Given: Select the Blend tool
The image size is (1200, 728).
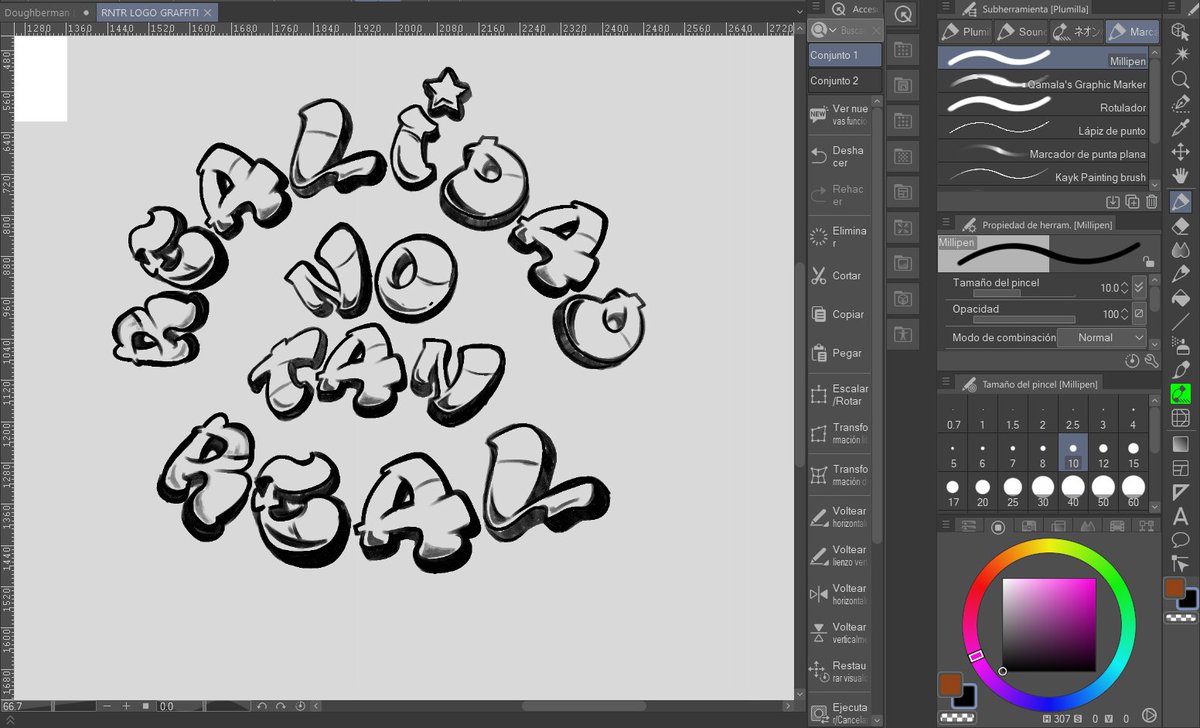Looking at the screenshot, I should click(1180, 250).
